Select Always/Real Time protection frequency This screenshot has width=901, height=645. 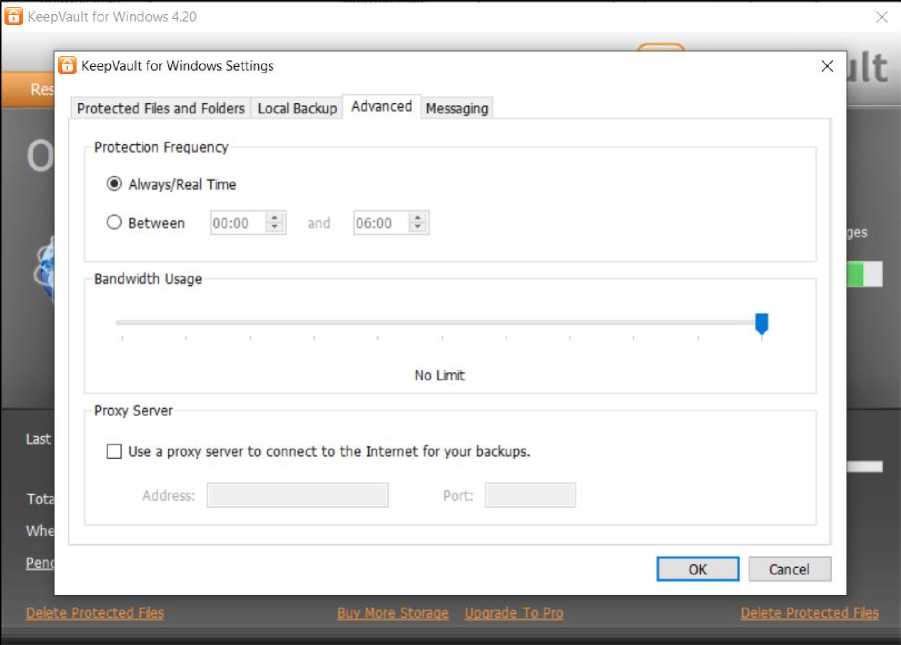coord(114,184)
